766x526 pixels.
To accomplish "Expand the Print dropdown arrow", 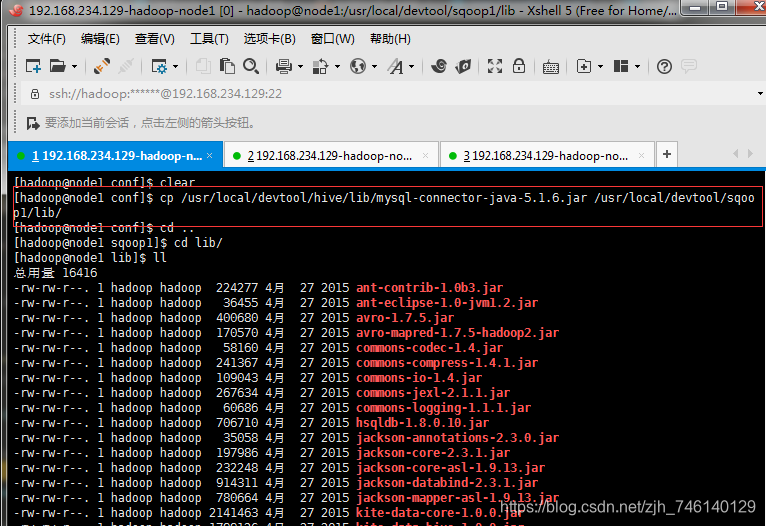I will 300,66.
